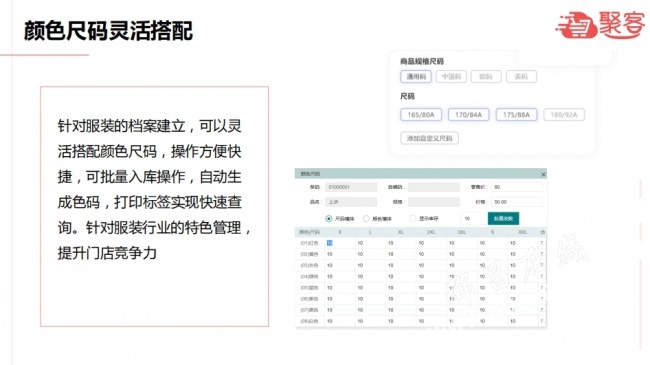Click the 零售价 field showing 80

517,187
